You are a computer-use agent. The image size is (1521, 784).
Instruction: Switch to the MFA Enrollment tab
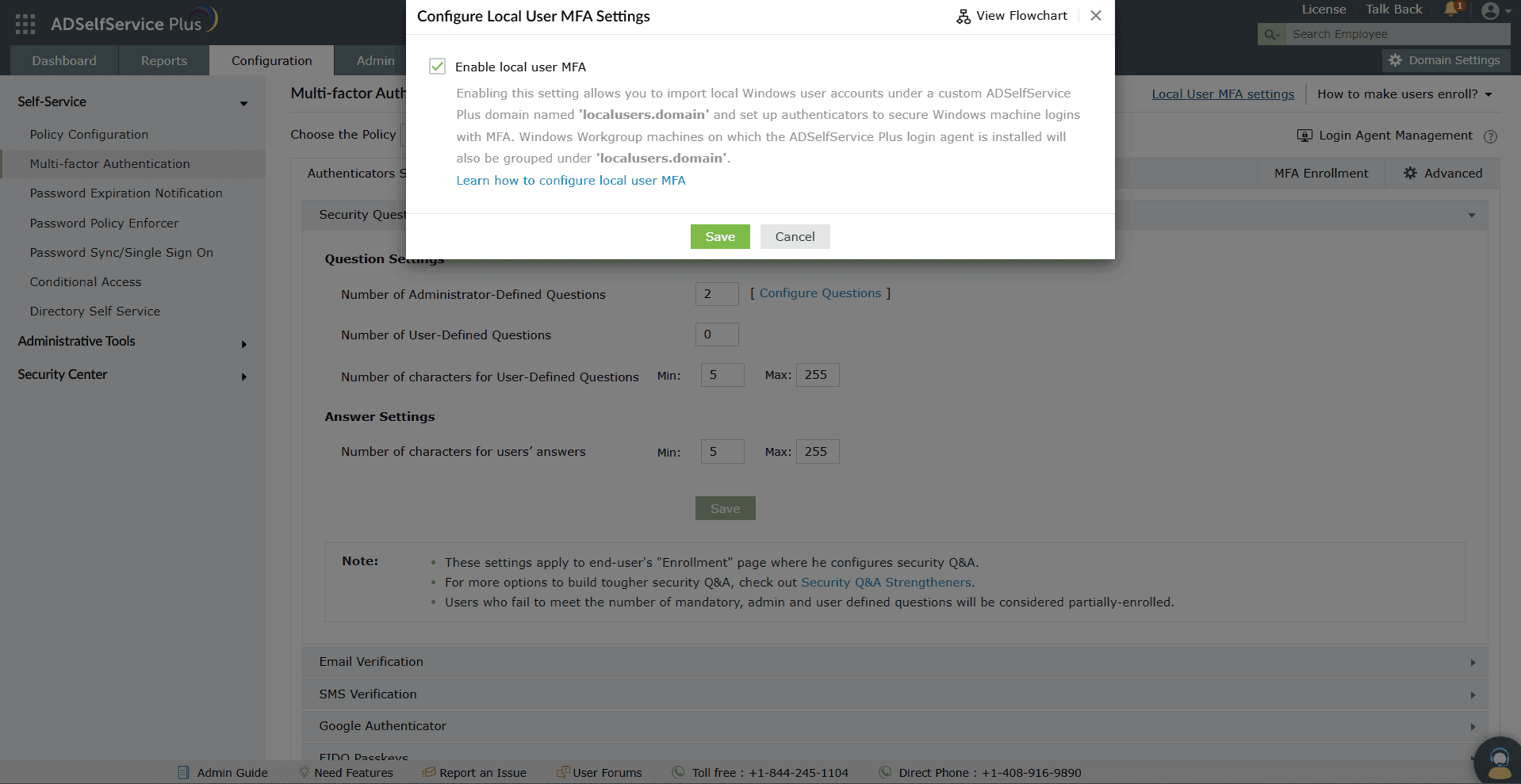1321,173
